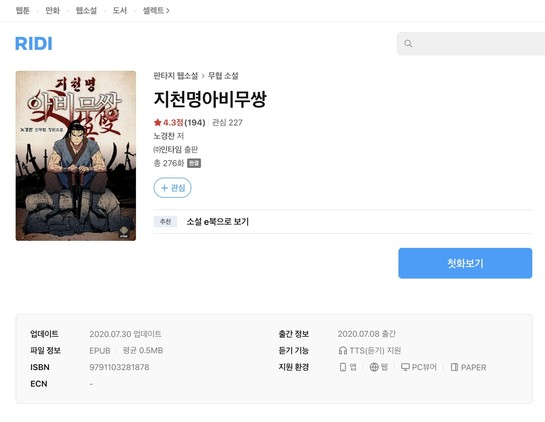Click the web globe icon
The width and height of the screenshot is (545, 422).
pos(374,367)
